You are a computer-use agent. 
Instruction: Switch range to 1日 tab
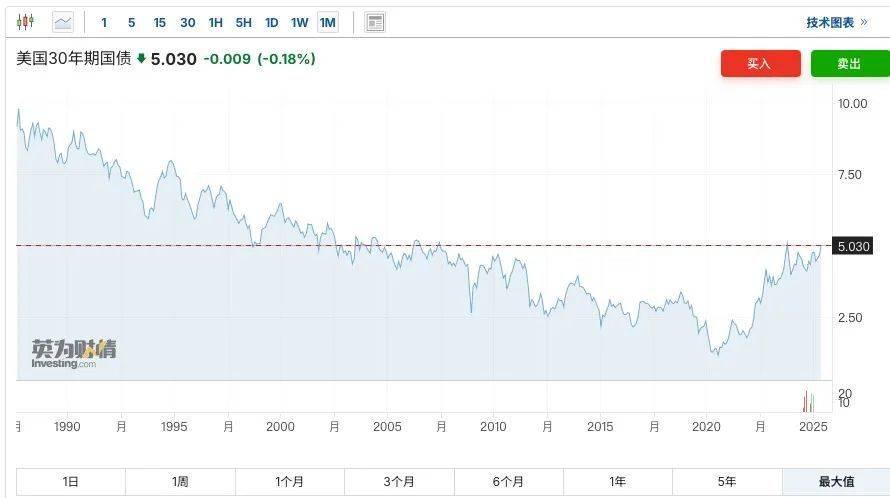click(x=70, y=482)
